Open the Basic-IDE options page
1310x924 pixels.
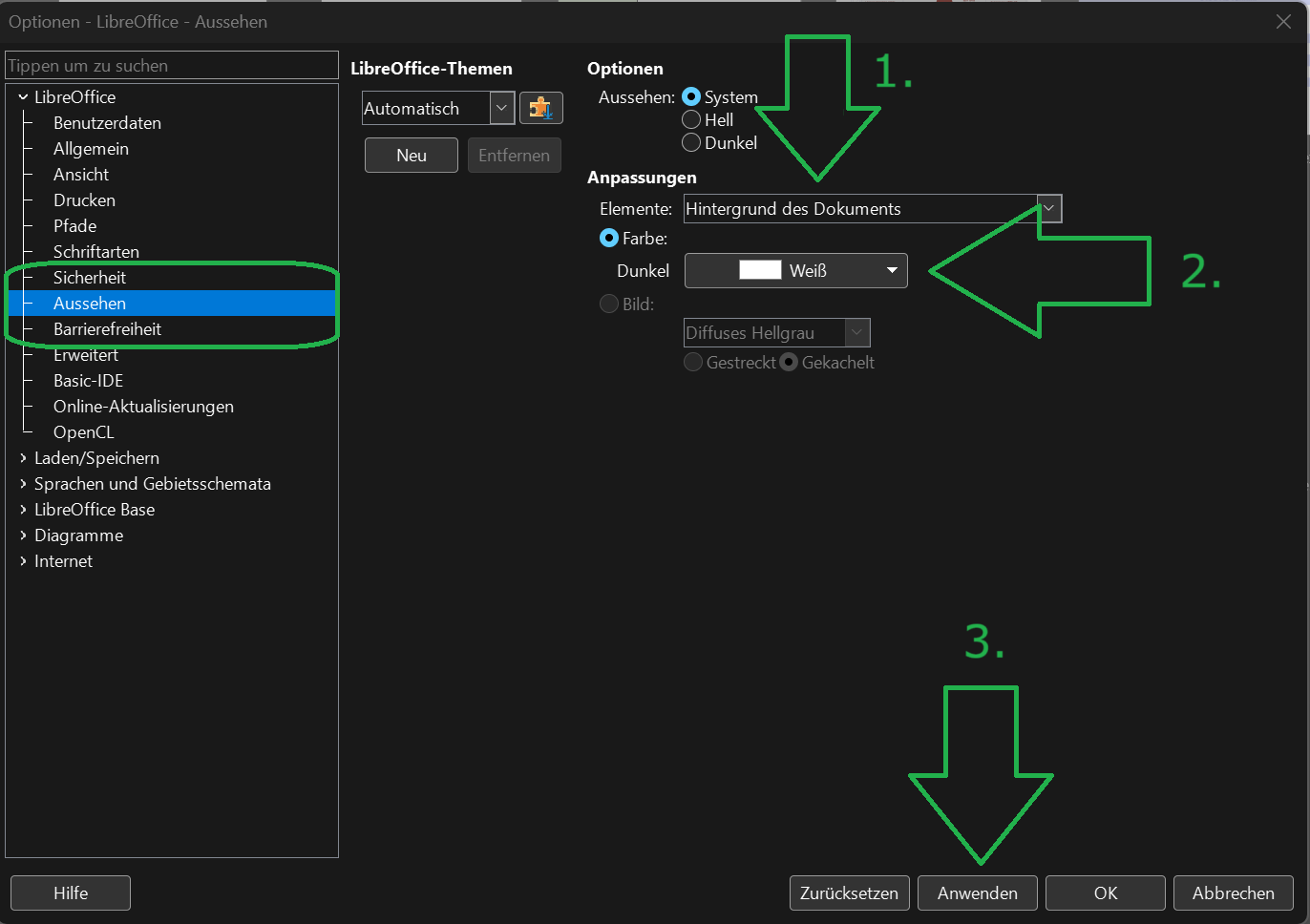(x=88, y=381)
